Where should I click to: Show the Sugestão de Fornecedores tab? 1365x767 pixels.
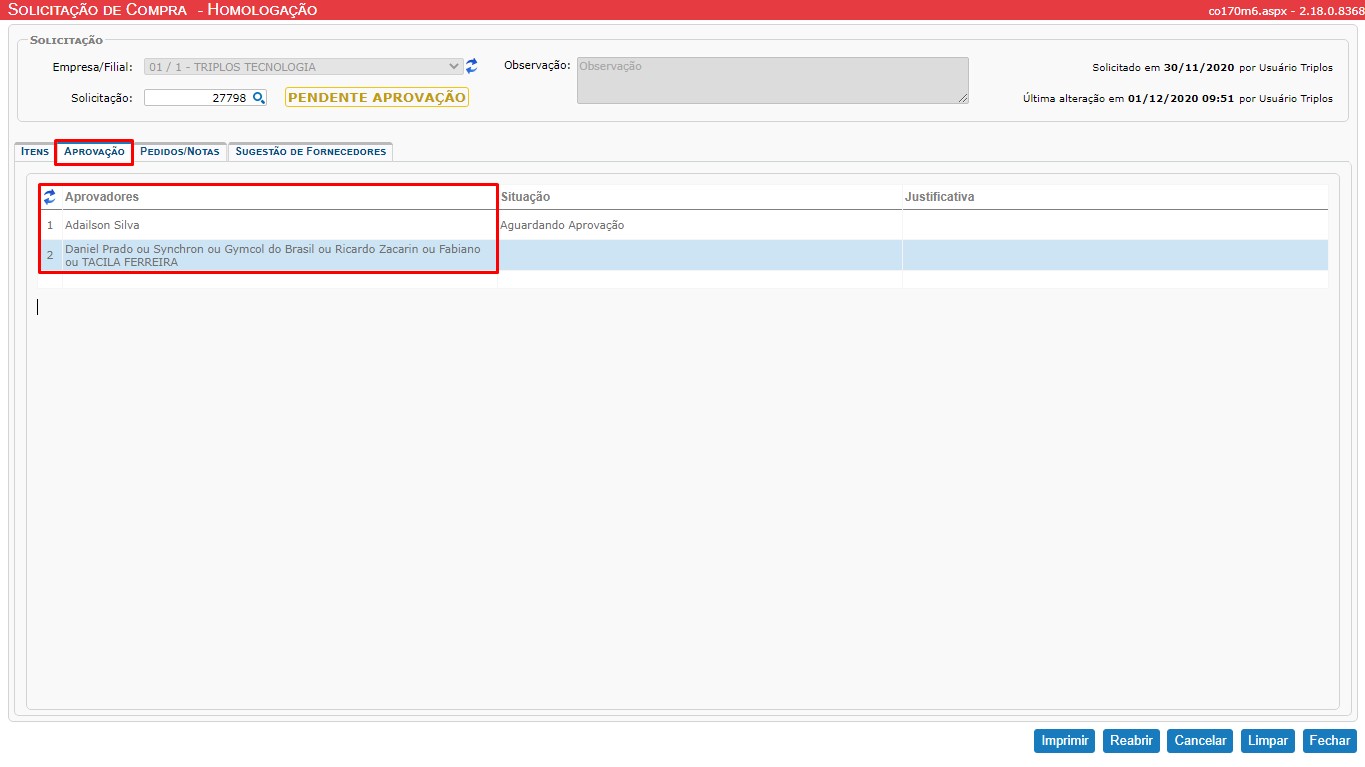point(311,152)
